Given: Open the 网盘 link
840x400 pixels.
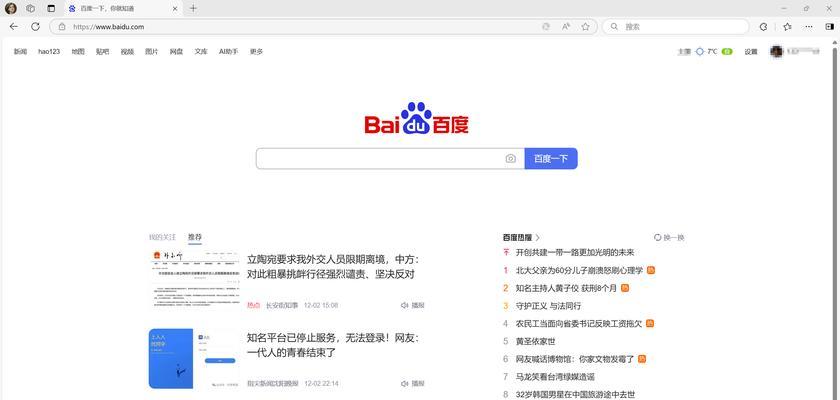Looking at the screenshot, I should click(176, 52).
